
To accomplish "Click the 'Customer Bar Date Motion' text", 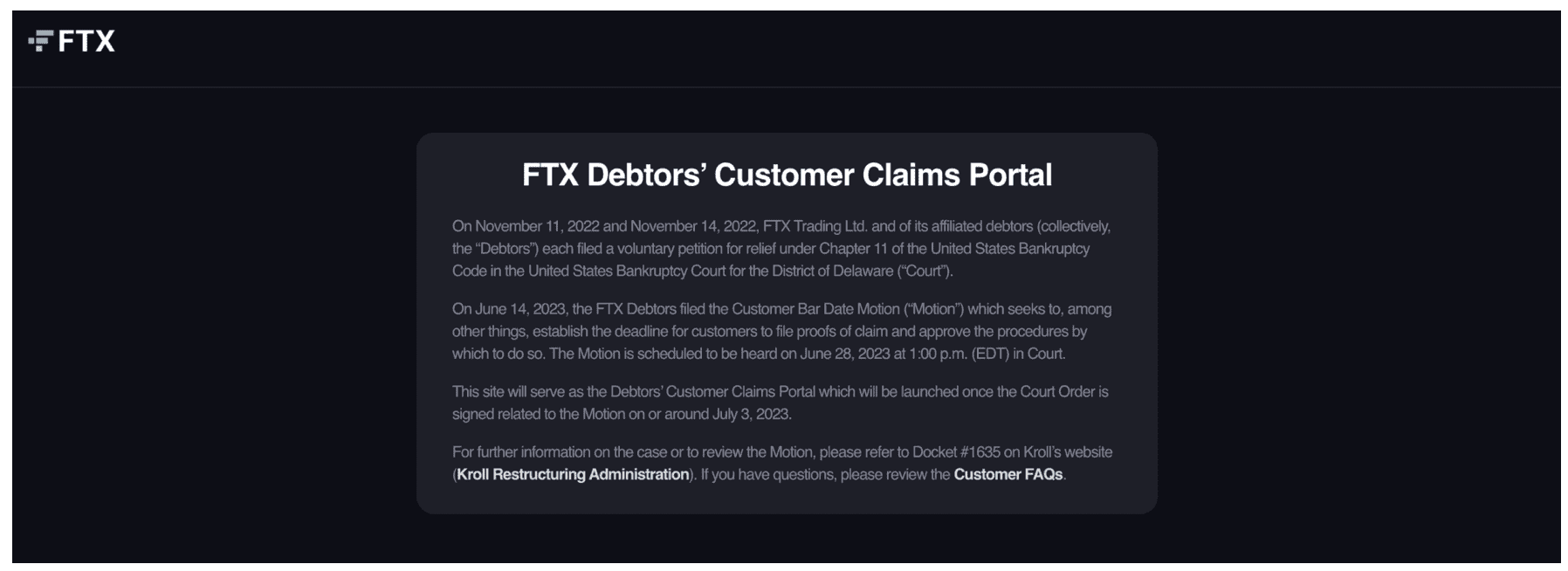I will click(x=815, y=309).
